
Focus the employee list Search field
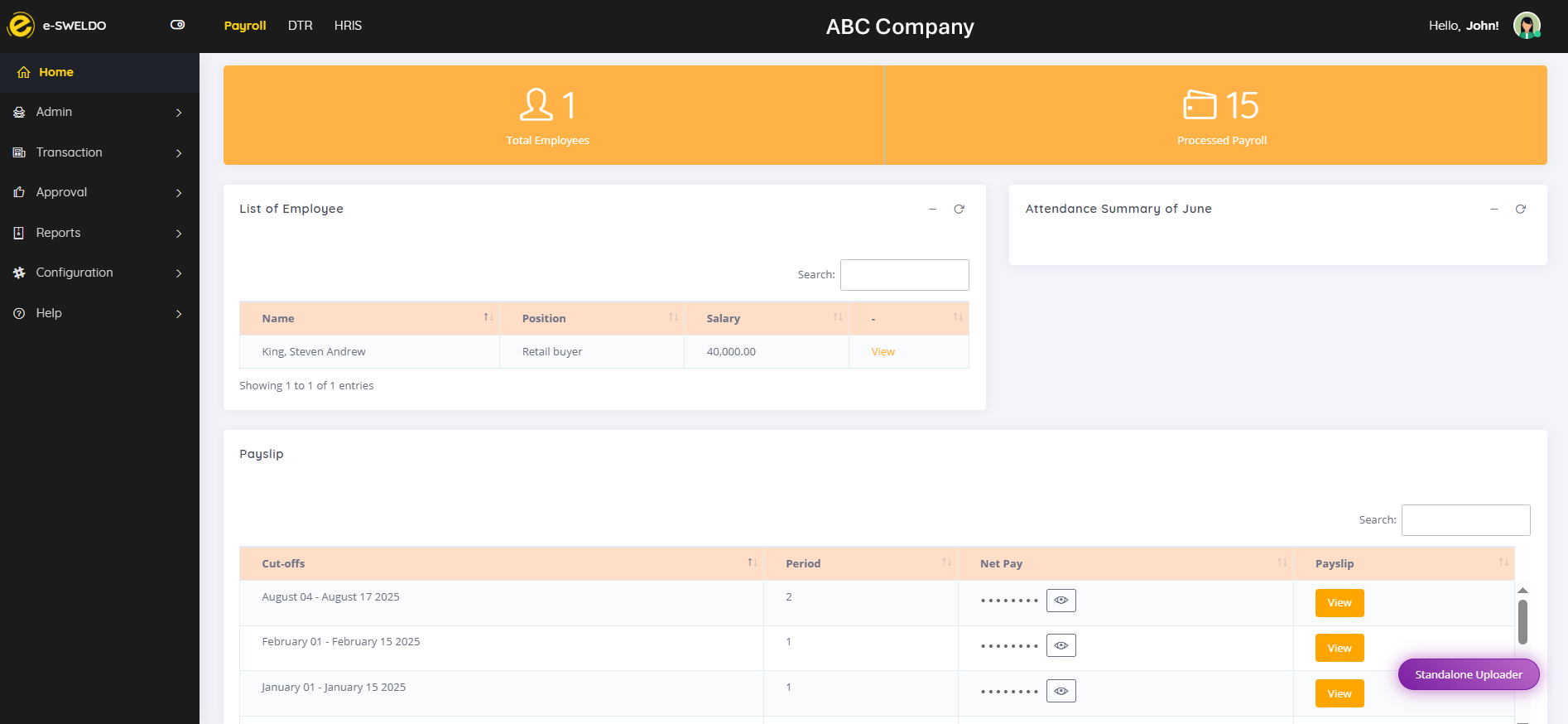tap(904, 275)
